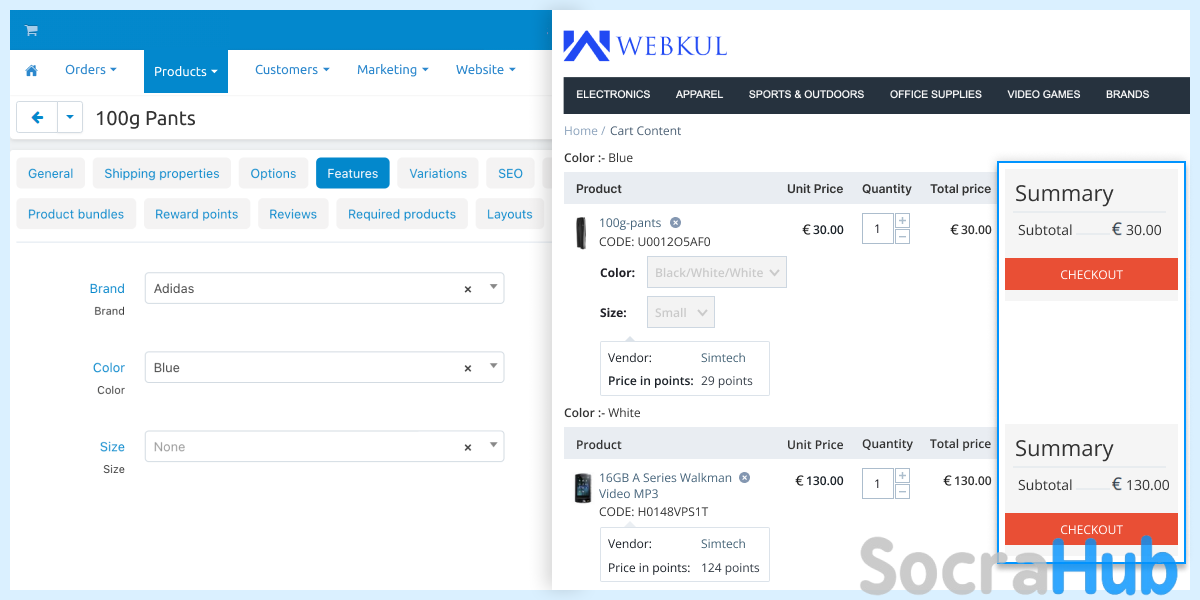Open the Marketing menu
1200x600 pixels.
pos(393,70)
